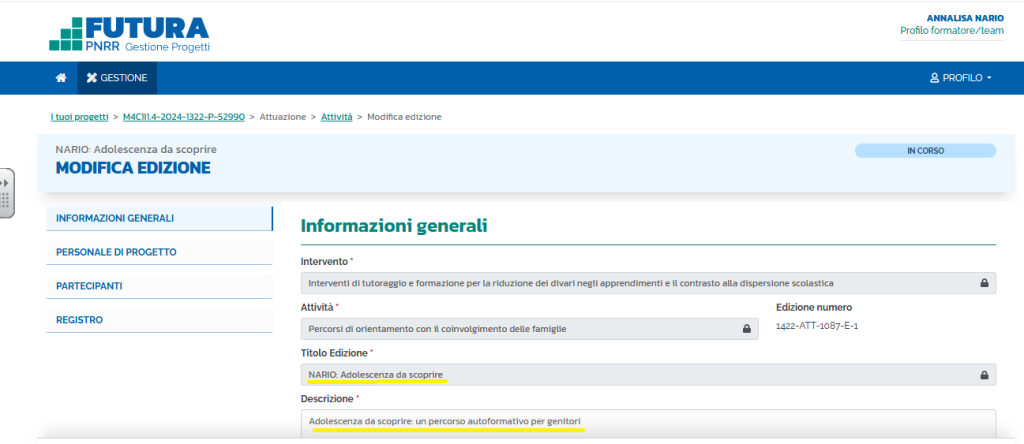Click inside the Descrizione text field
Image resolution: width=1024 pixels, height=444 pixels.
[x=648, y=421]
